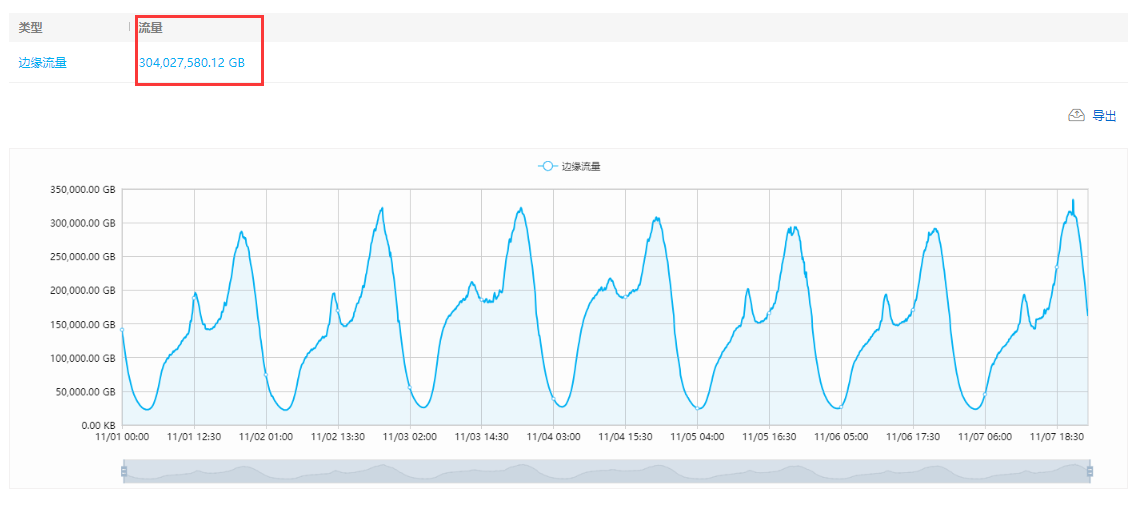Click the first data point at 11/01 00:00

(122, 329)
